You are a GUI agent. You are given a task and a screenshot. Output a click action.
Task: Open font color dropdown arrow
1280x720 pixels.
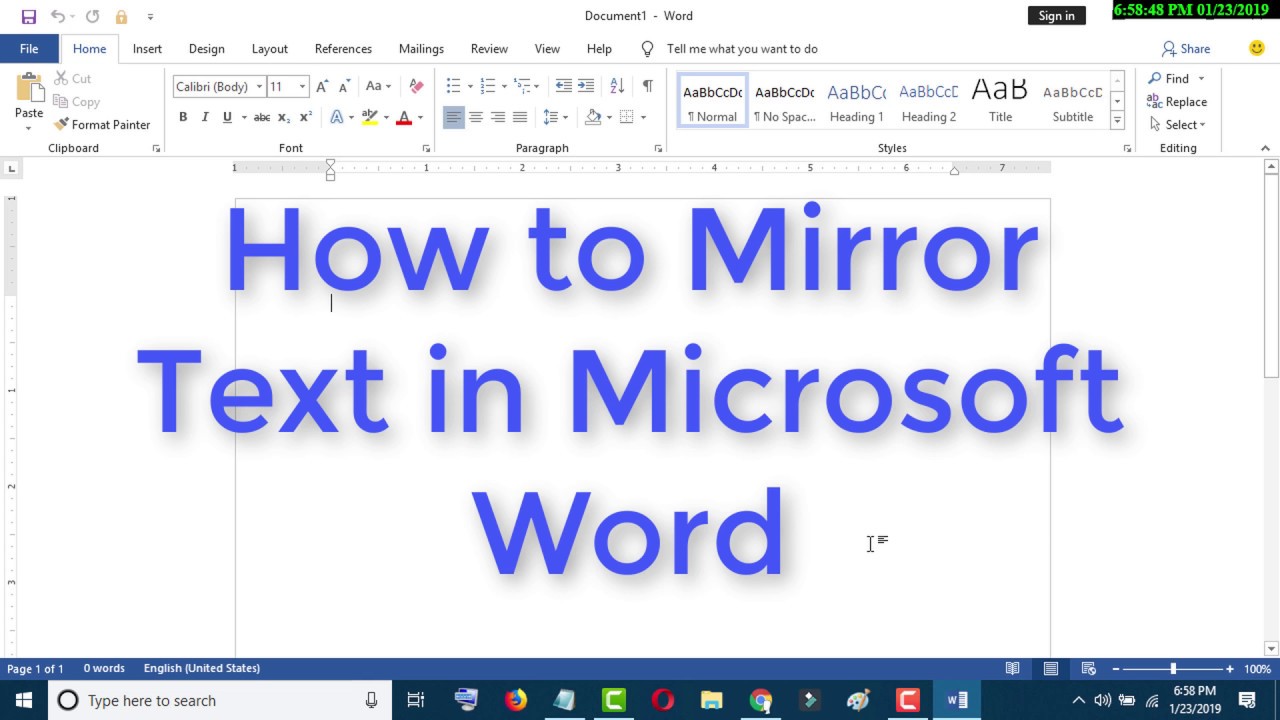tap(420, 118)
